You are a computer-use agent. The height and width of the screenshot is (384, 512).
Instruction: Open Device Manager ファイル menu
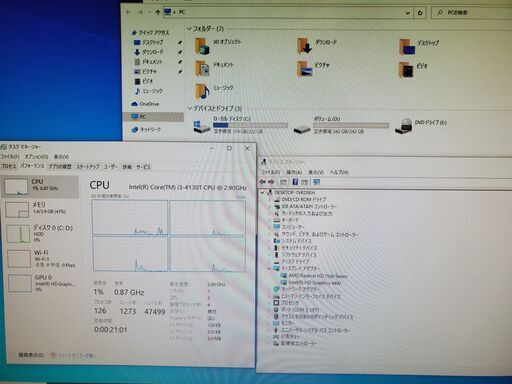(270, 172)
